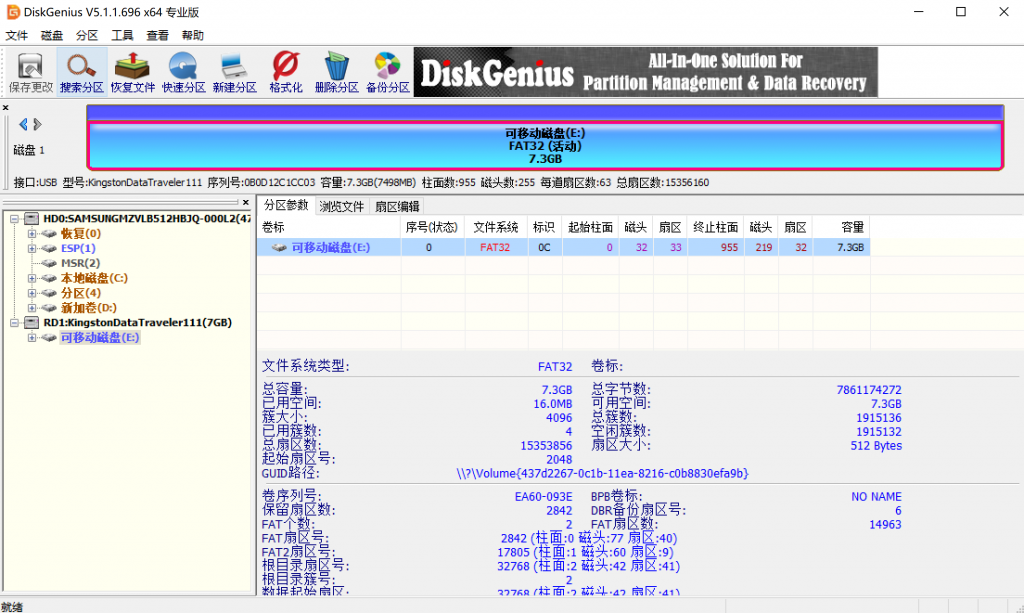Click the red FAT32 cell in partition table
This screenshot has height=613, width=1024.
click(495, 247)
